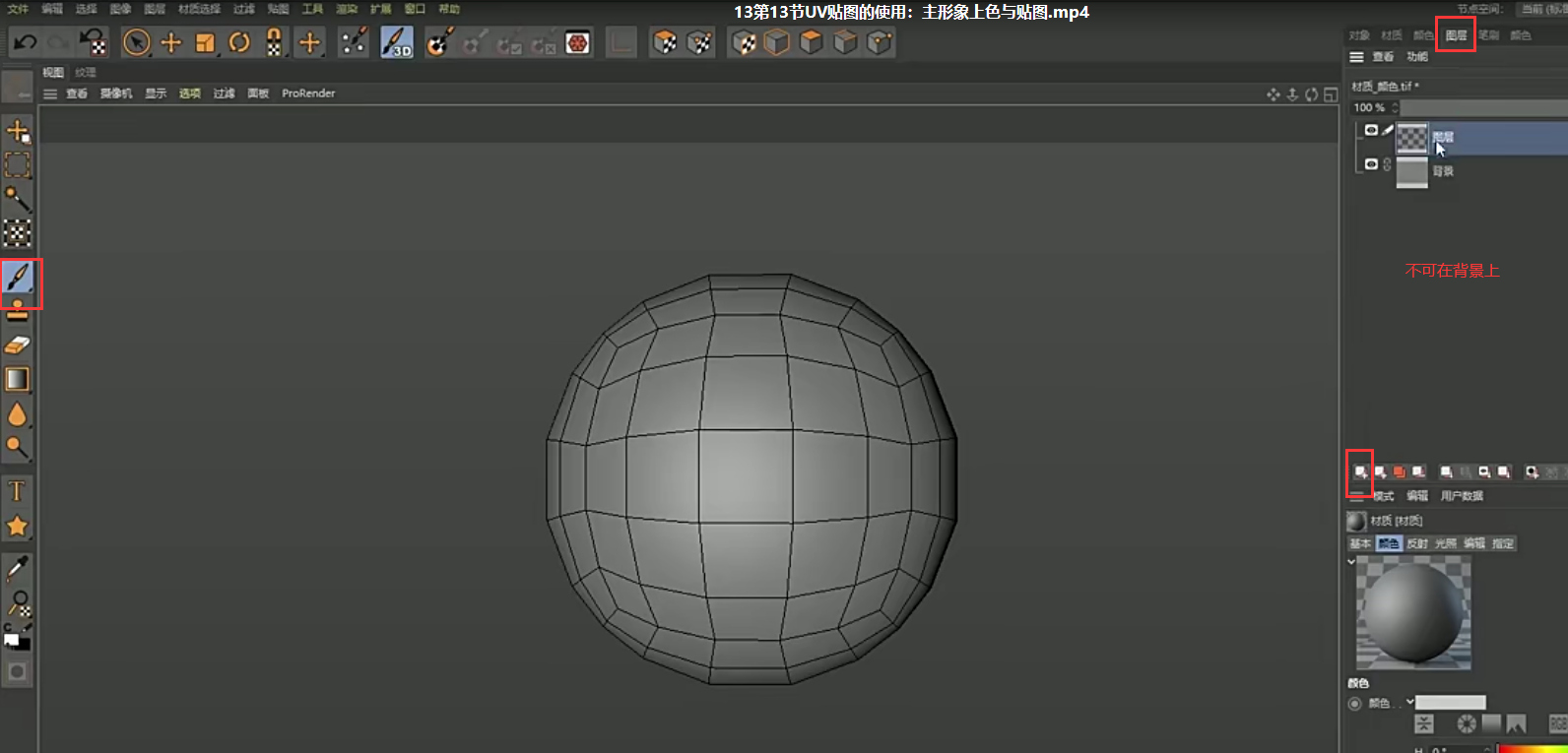Open the viewport hamburger menu
Image resolution: width=1568 pixels, height=753 pixels.
(50, 94)
